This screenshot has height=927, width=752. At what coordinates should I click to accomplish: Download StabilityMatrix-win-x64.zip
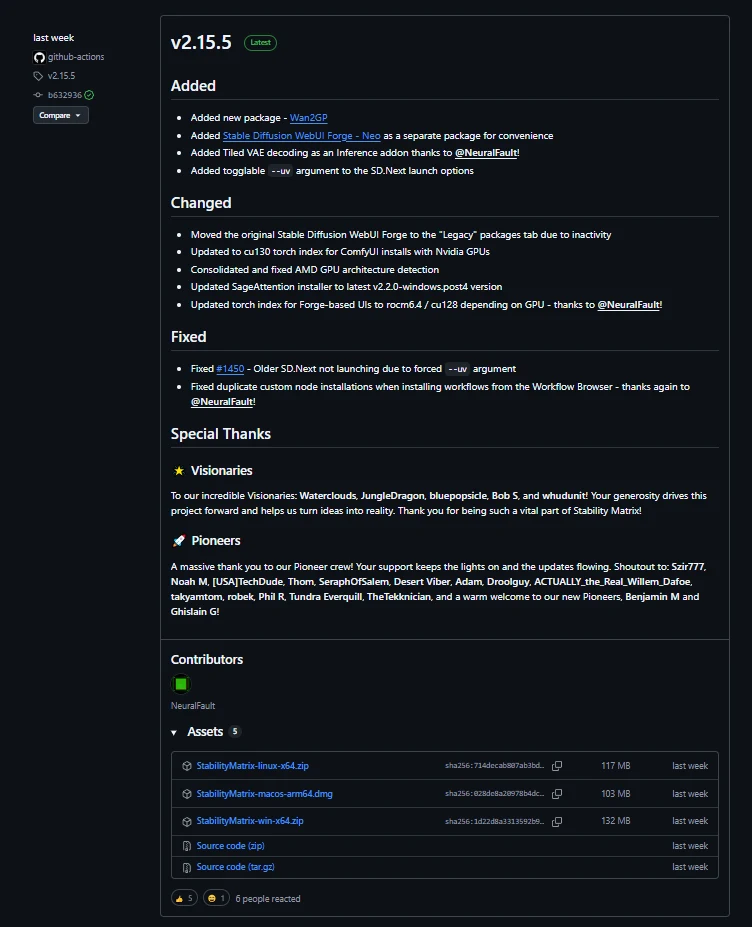(250, 821)
